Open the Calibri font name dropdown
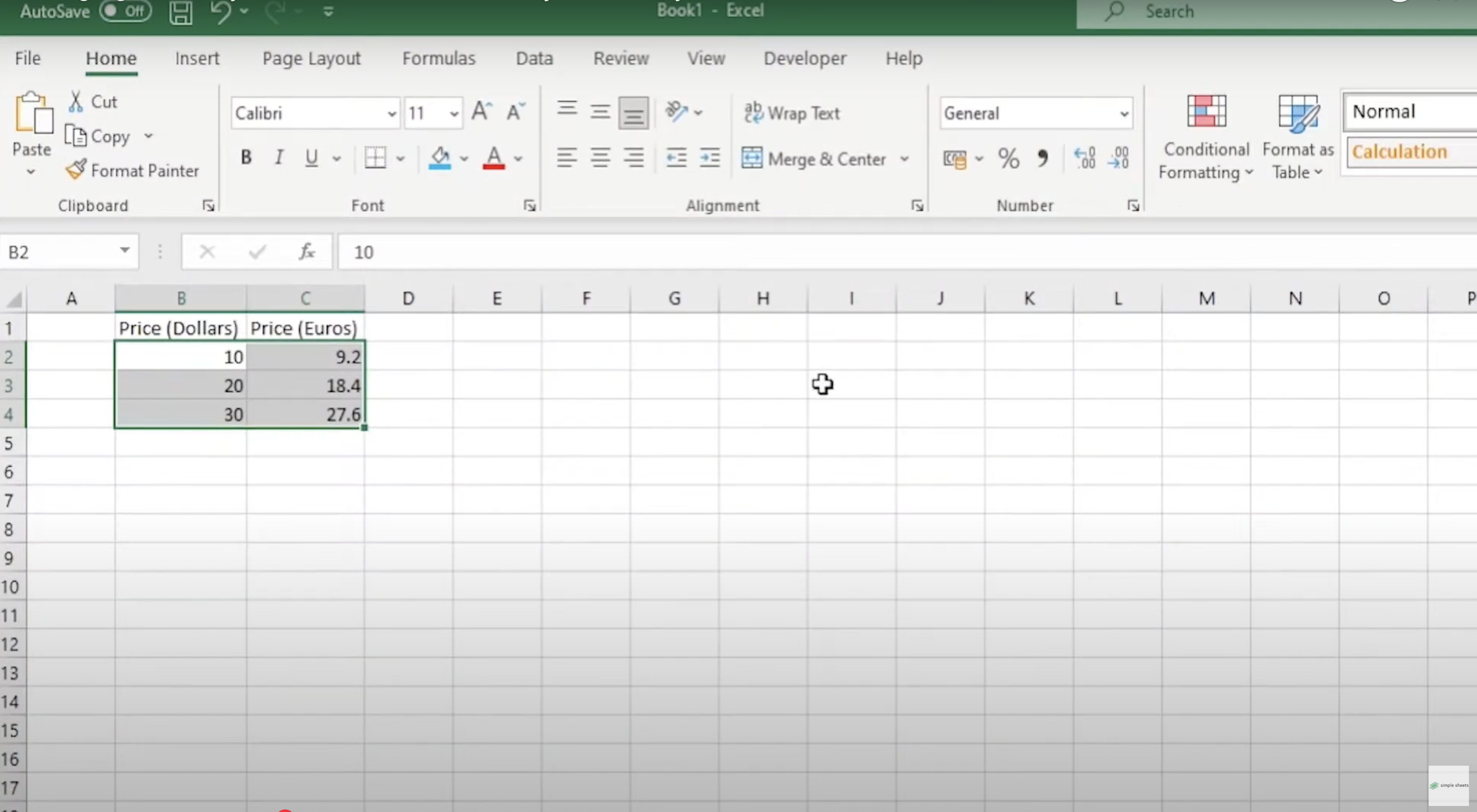 pyautogui.click(x=391, y=113)
